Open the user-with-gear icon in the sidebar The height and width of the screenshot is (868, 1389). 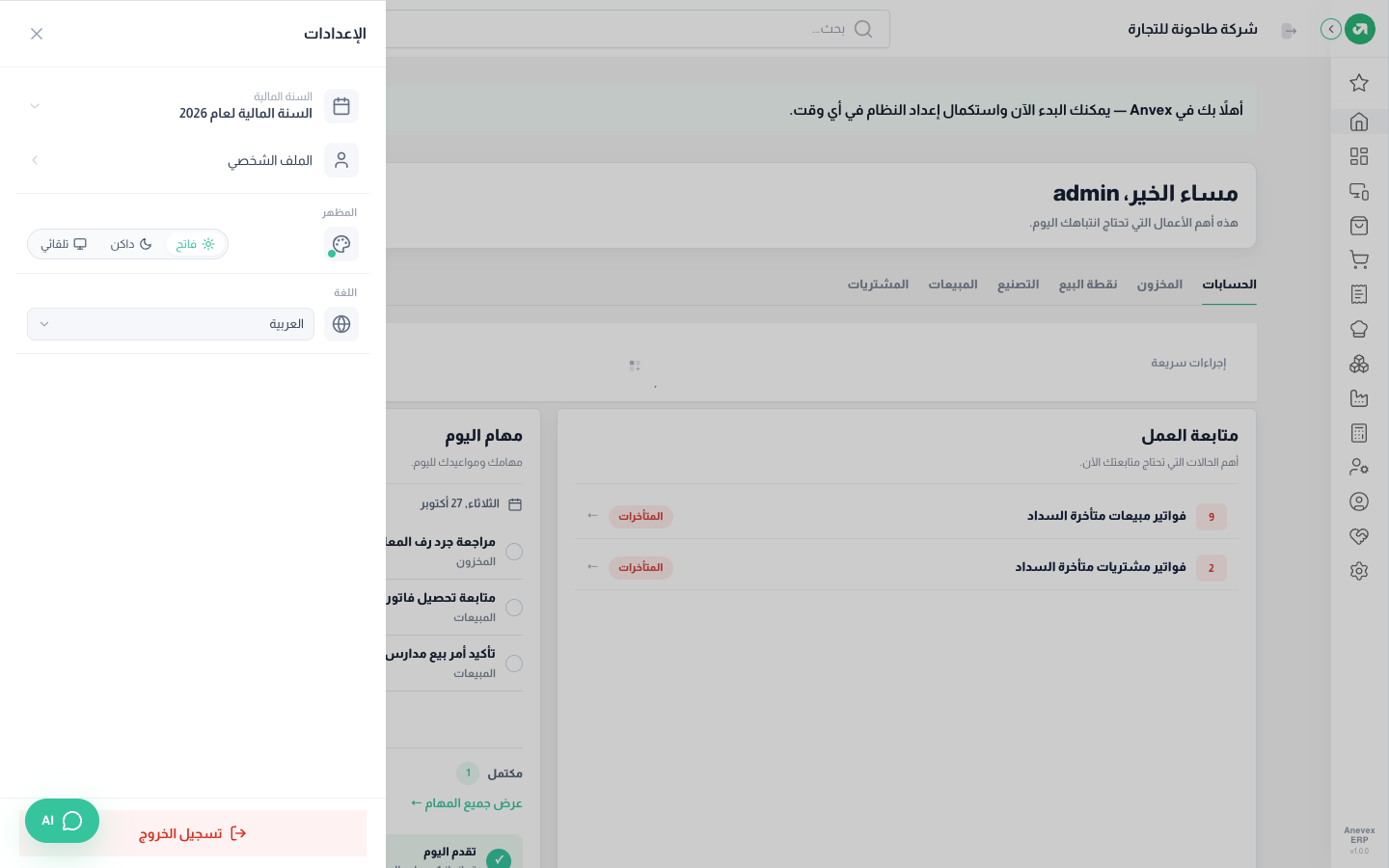pyautogui.click(x=1359, y=467)
